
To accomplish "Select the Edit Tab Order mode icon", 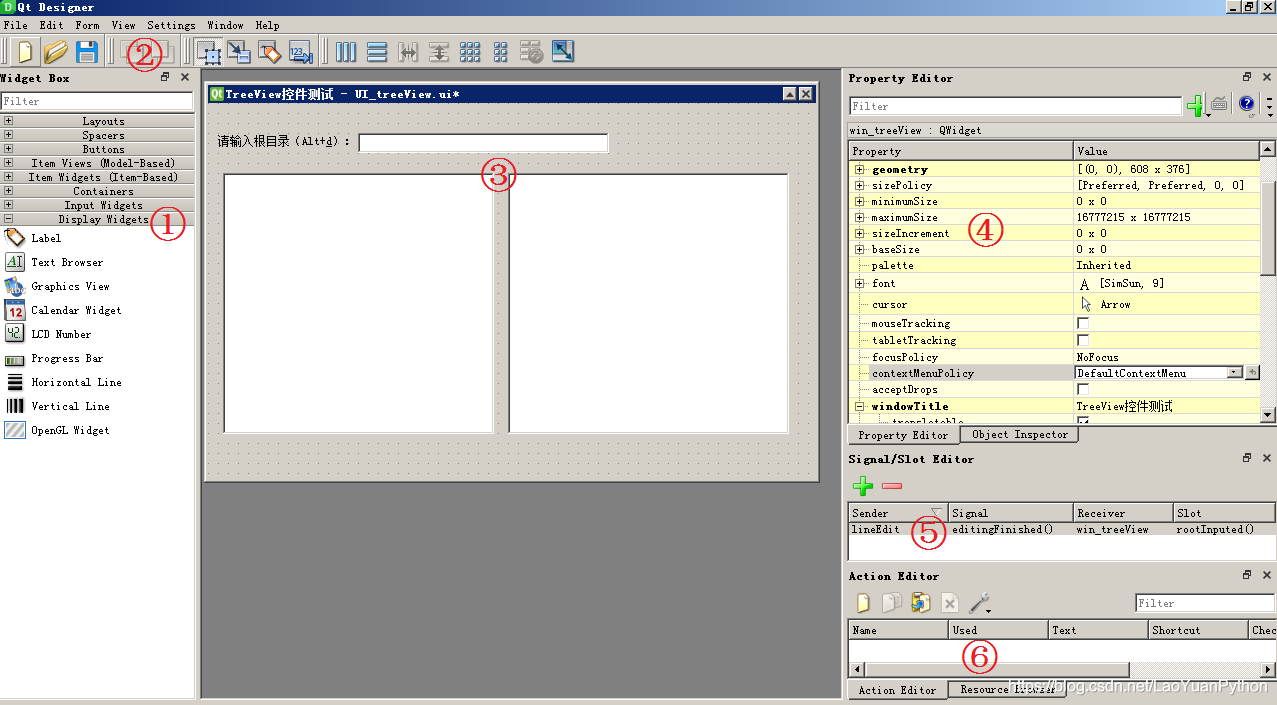I will [x=301, y=51].
